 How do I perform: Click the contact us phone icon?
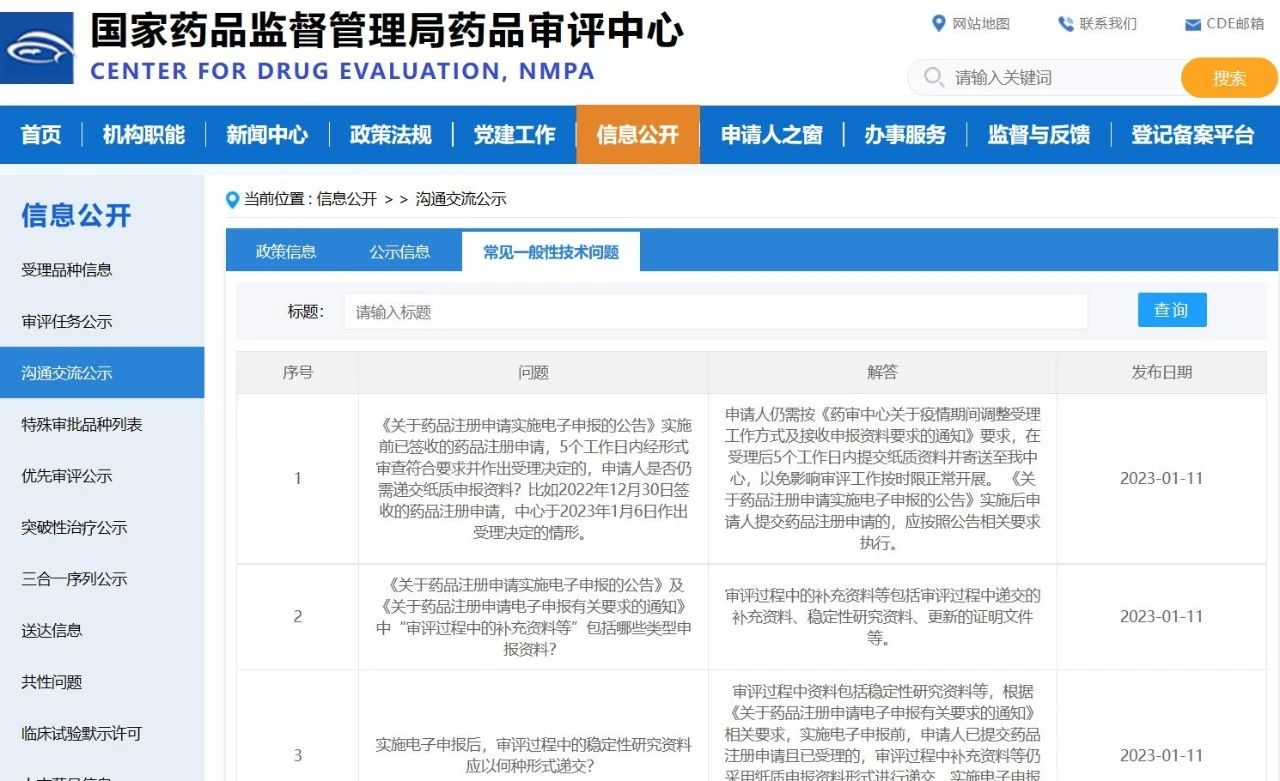click(1065, 24)
